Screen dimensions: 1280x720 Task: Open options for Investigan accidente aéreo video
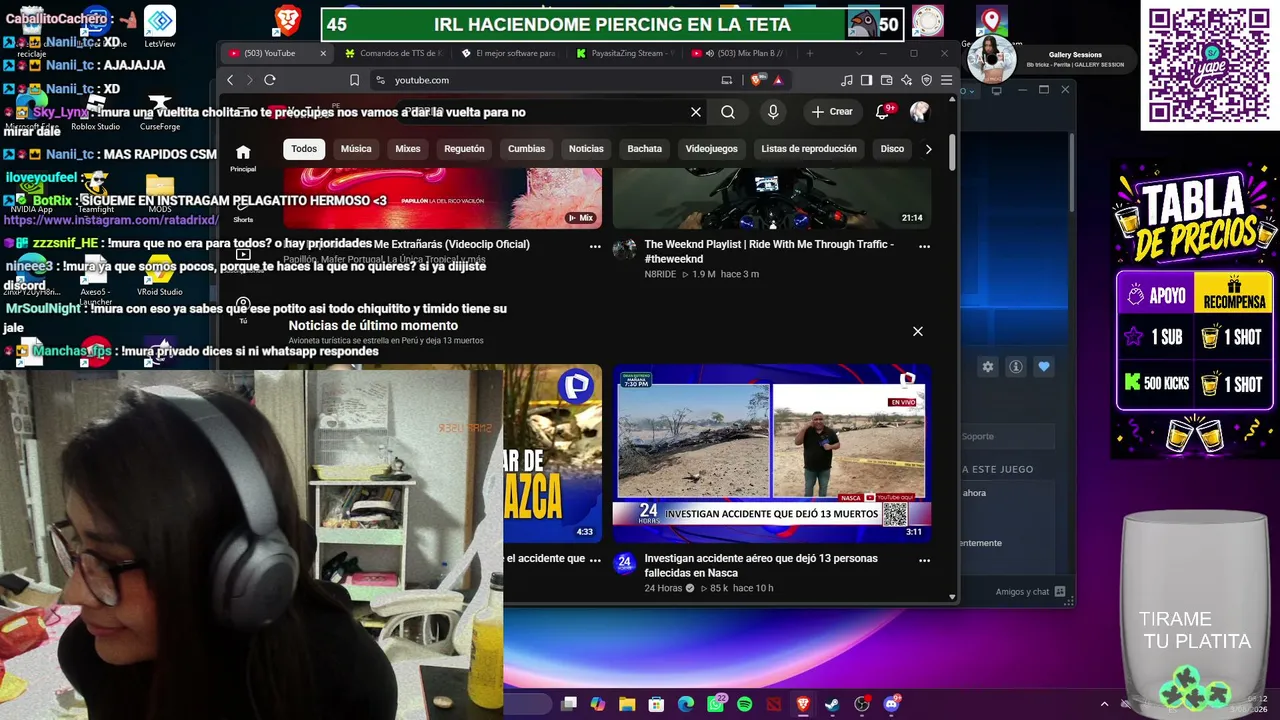[x=924, y=560]
